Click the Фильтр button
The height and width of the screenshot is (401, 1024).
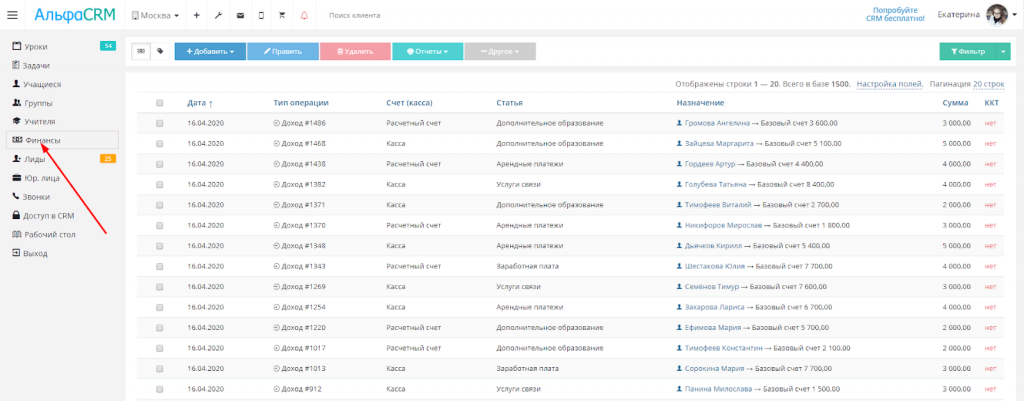[x=967, y=51]
